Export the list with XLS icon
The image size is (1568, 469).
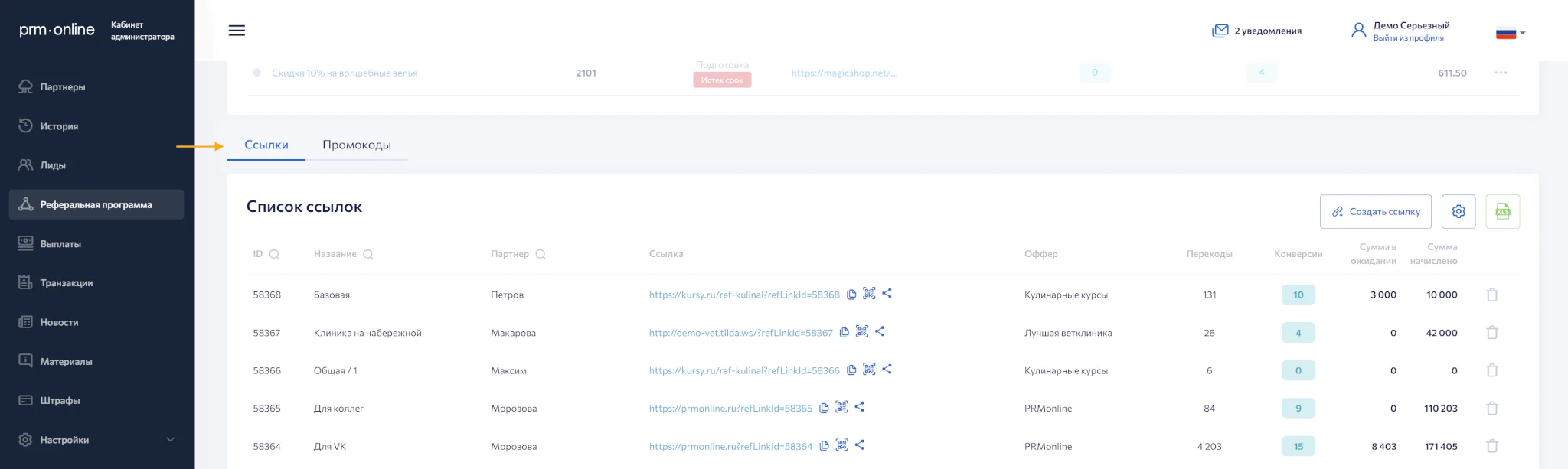(x=1503, y=211)
